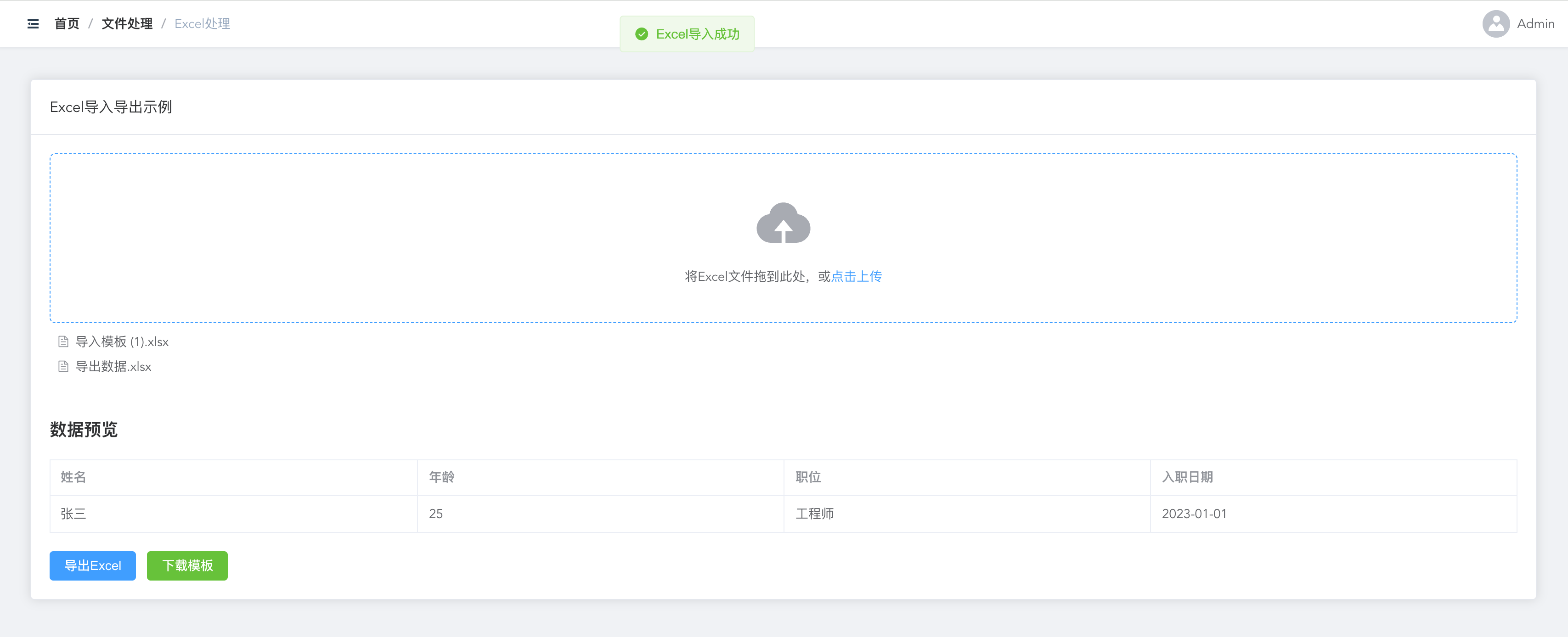
Task: Click the 入职日期 column header
Action: tap(1334, 477)
